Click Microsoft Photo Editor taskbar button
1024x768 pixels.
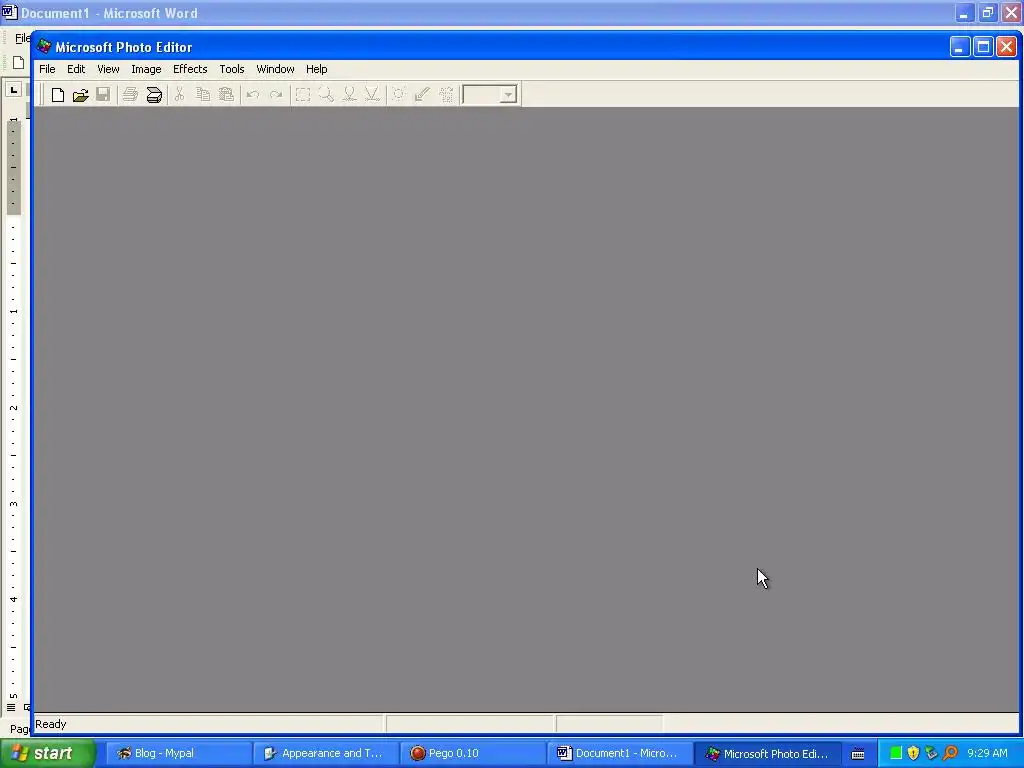pos(768,754)
